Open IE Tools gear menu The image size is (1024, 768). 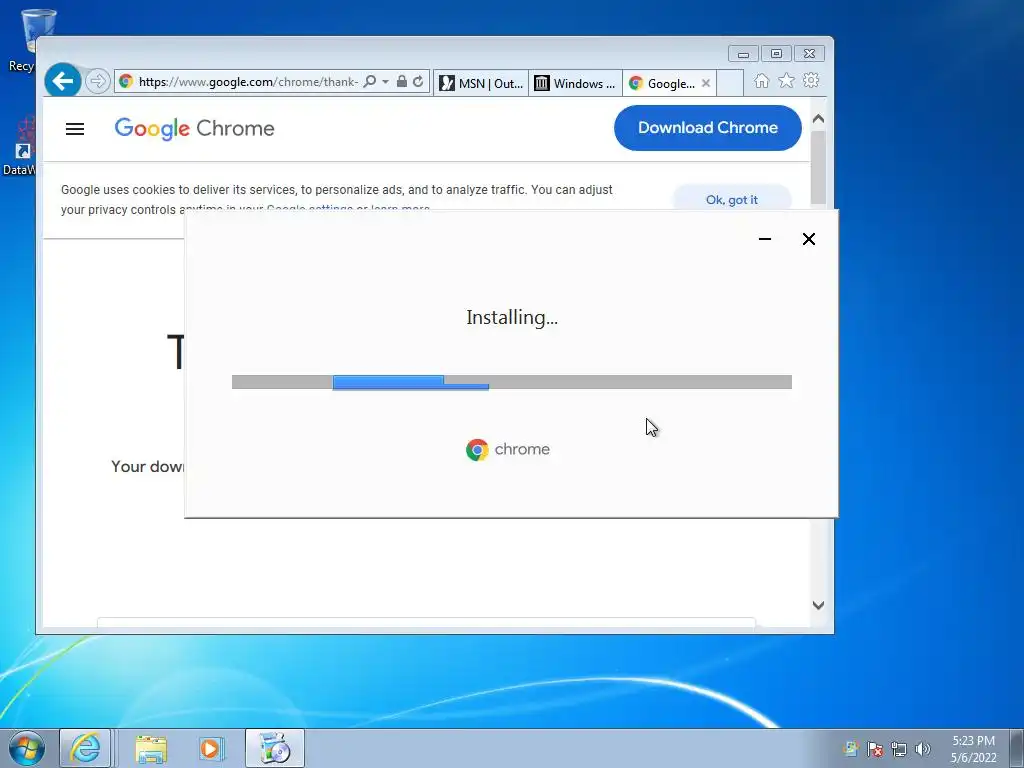pyautogui.click(x=811, y=80)
